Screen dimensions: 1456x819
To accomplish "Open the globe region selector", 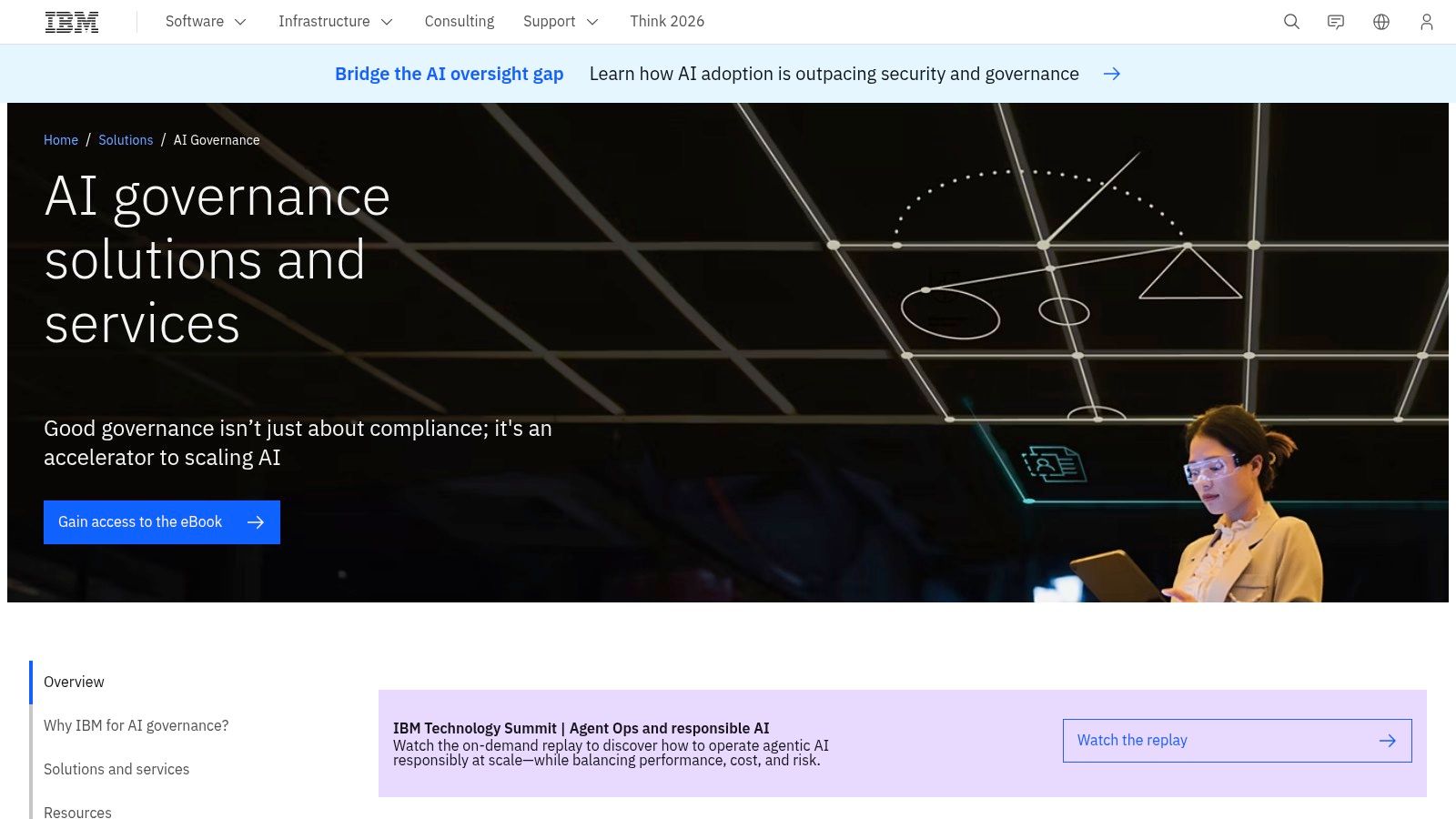I will (1381, 22).
